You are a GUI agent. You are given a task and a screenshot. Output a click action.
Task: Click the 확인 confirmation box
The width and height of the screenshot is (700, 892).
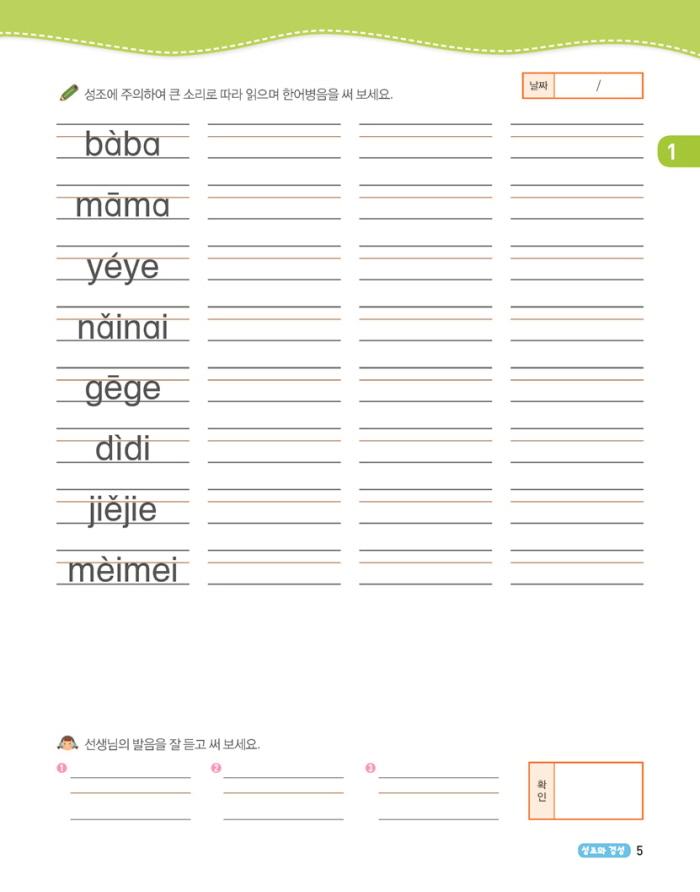[597, 790]
